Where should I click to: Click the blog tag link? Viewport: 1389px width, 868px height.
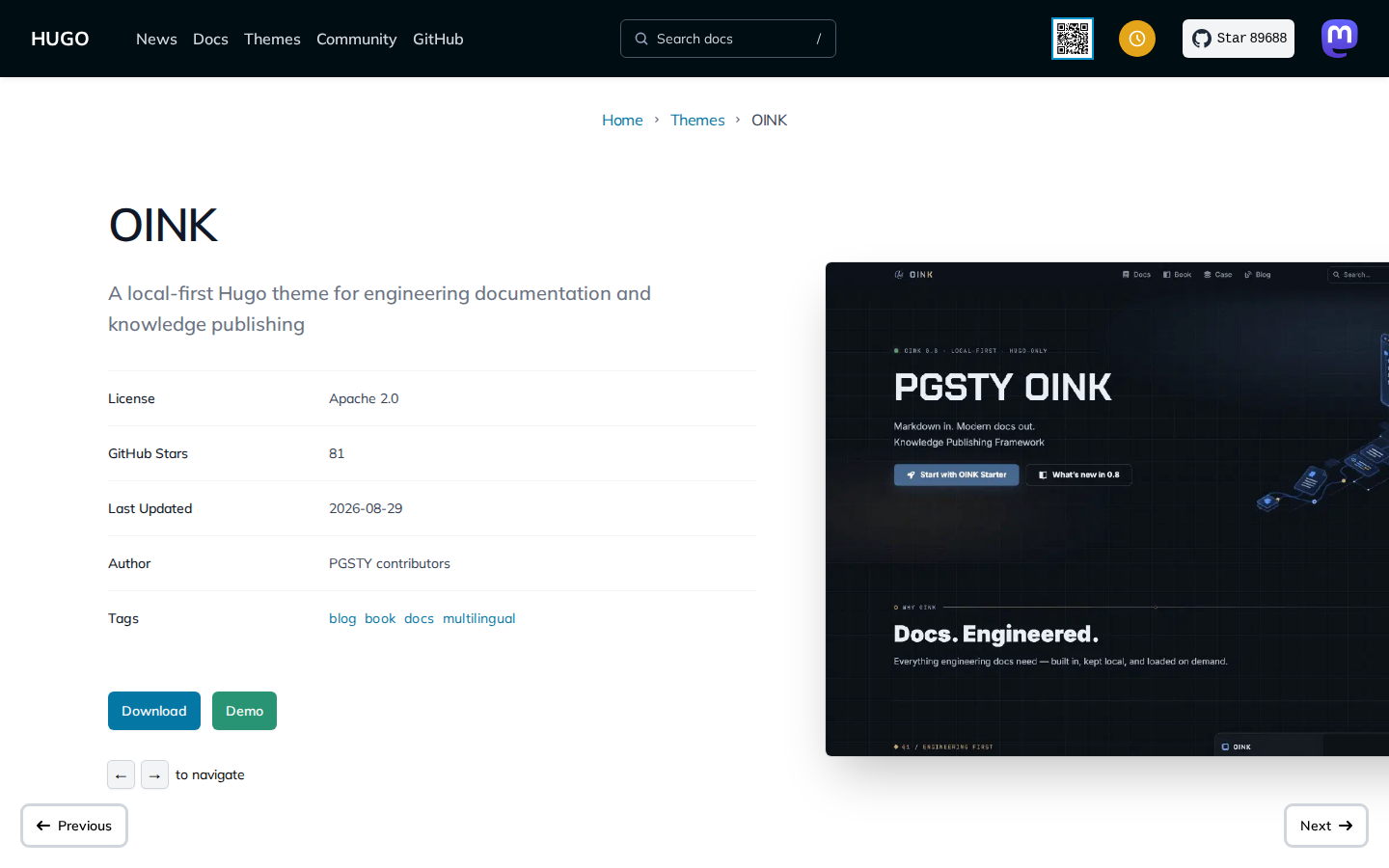[x=342, y=618]
